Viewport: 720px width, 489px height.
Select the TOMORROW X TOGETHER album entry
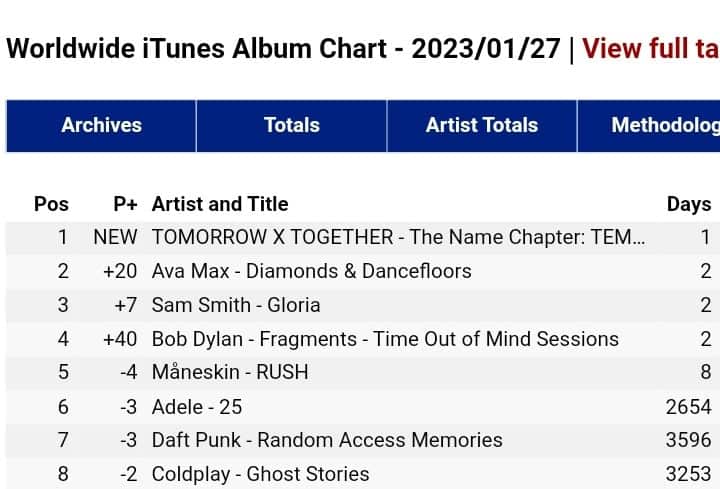pos(398,237)
